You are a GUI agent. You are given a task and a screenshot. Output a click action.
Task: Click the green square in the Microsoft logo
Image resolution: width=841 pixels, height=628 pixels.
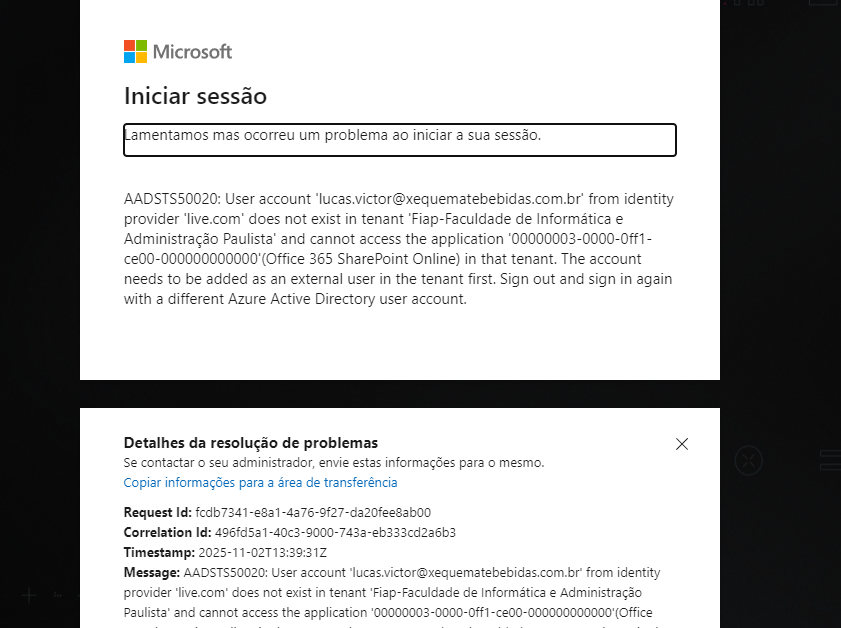click(141, 44)
